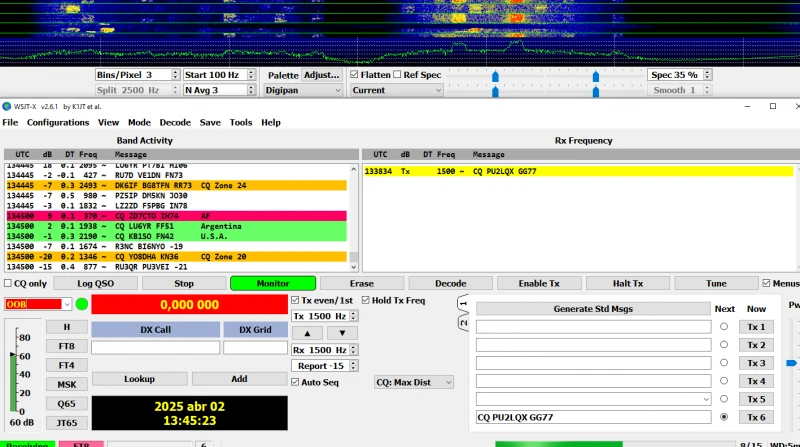The image size is (800, 447).
Task: Click the Lookup button
Action: tap(139, 379)
